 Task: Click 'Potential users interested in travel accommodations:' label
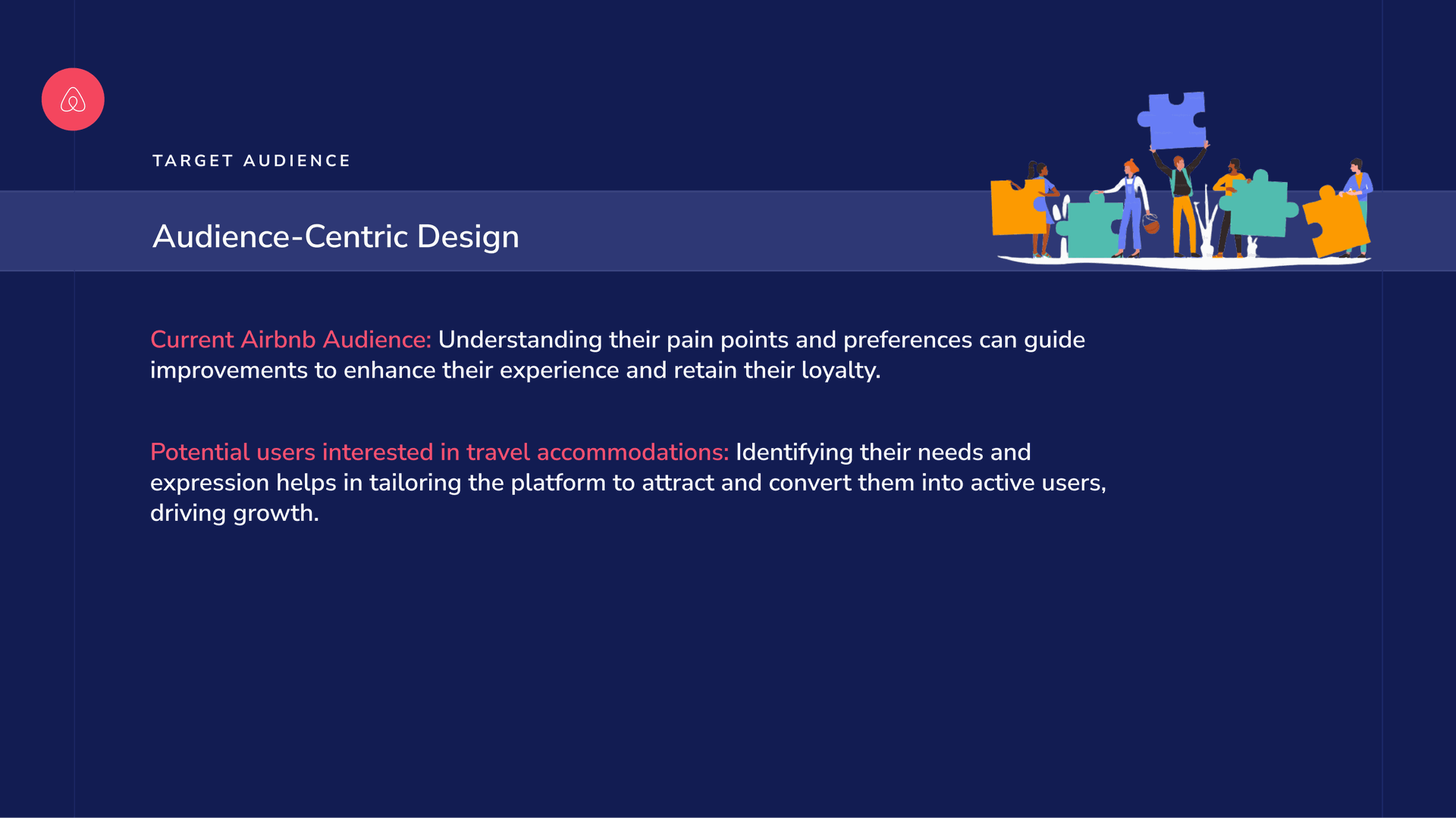click(x=439, y=452)
